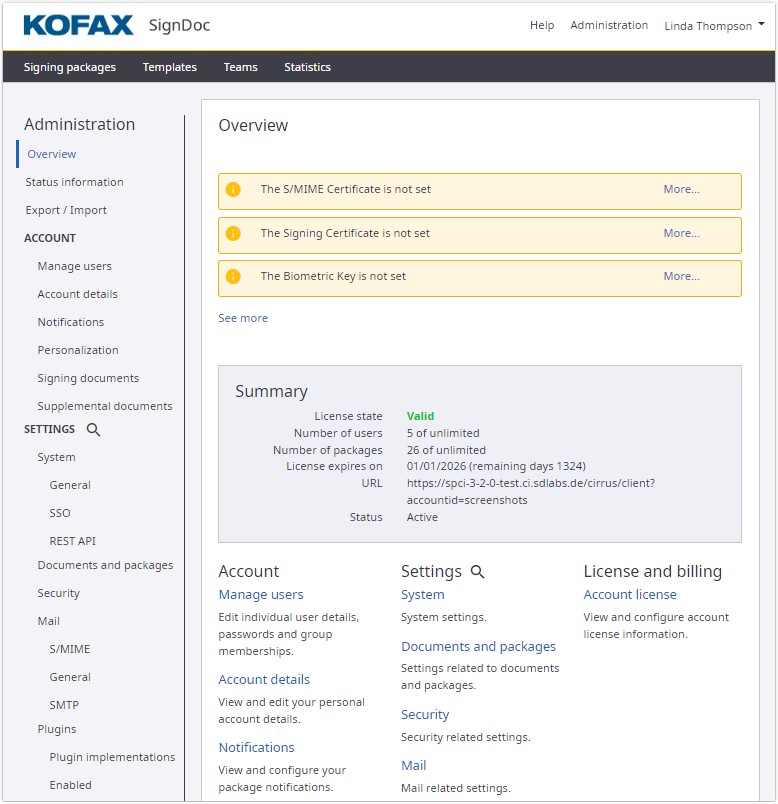Screen dimensions: 778x804
Task: Open Manage users link under Account section
Action: 261,595
